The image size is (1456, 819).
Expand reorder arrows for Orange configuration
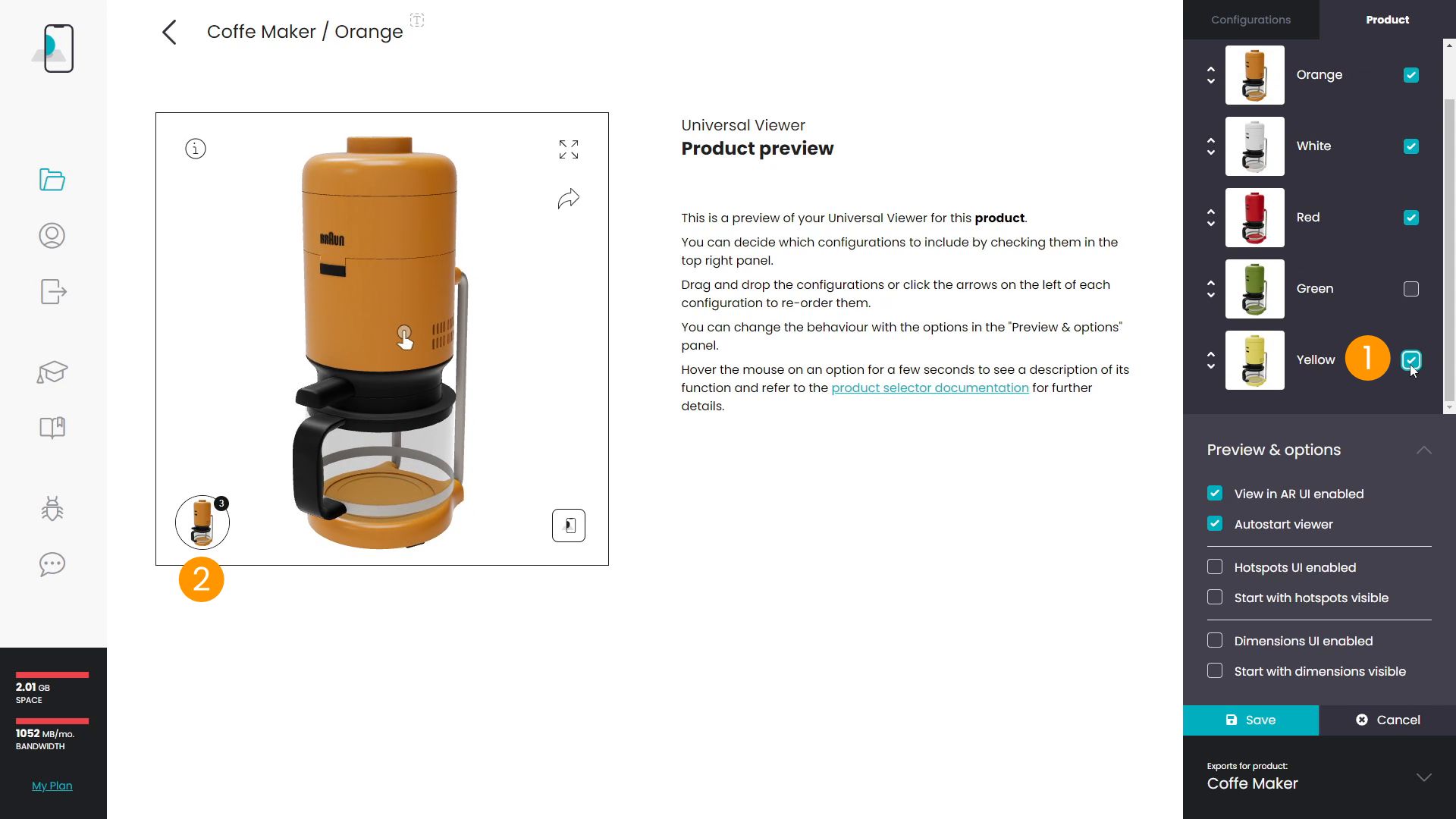[x=1211, y=75]
